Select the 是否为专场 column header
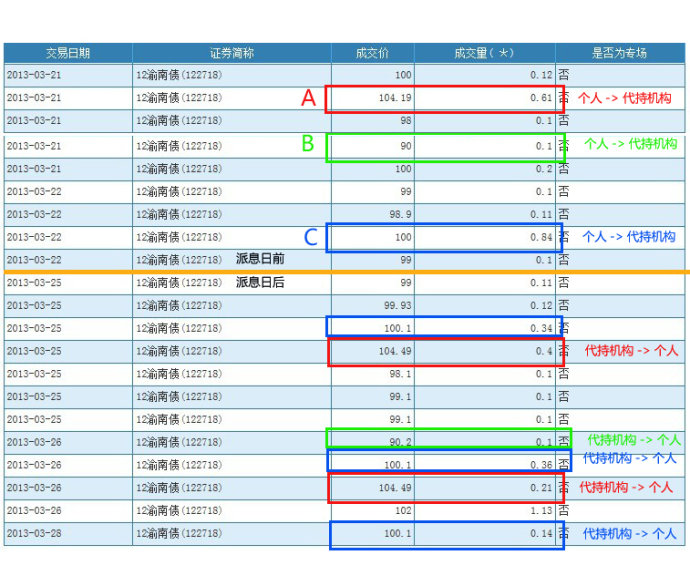Viewport: 690px width, 586px height. (619, 53)
